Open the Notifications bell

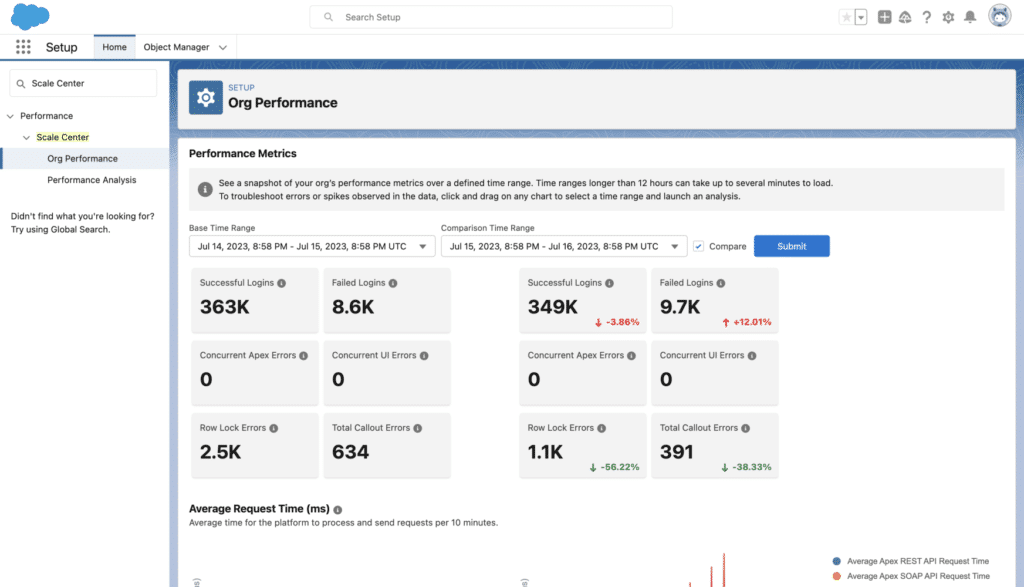coord(970,17)
